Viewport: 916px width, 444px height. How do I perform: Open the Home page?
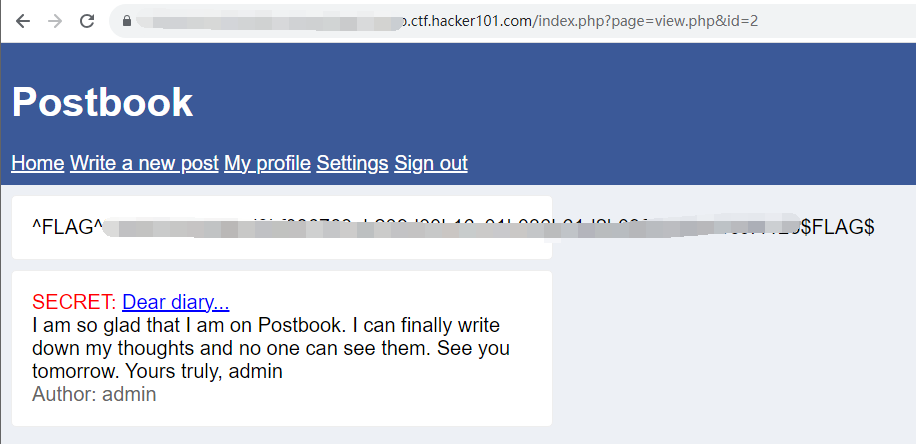coord(37,163)
